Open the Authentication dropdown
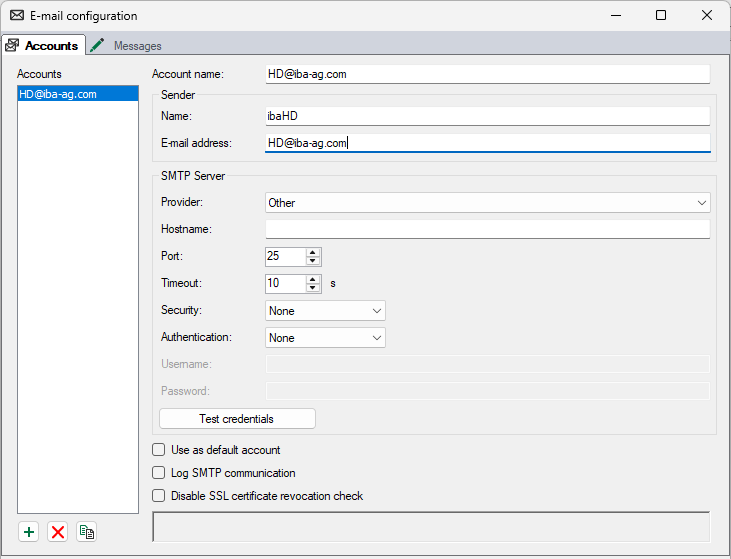 pos(325,338)
